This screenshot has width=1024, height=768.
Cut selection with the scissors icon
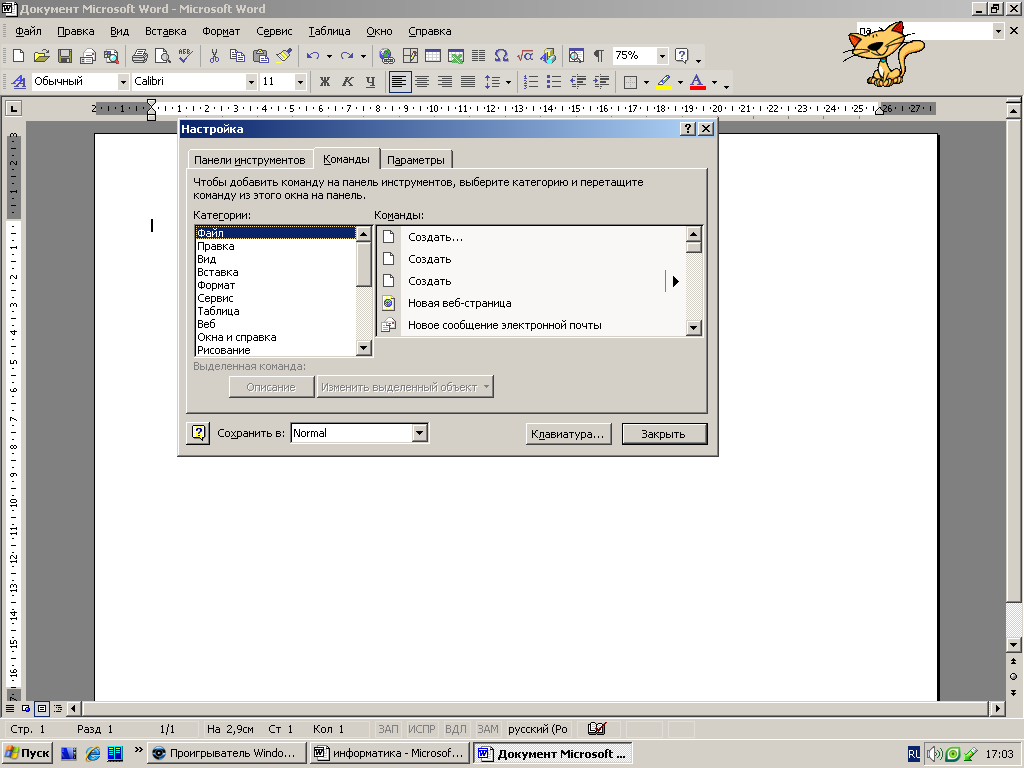tap(214, 56)
